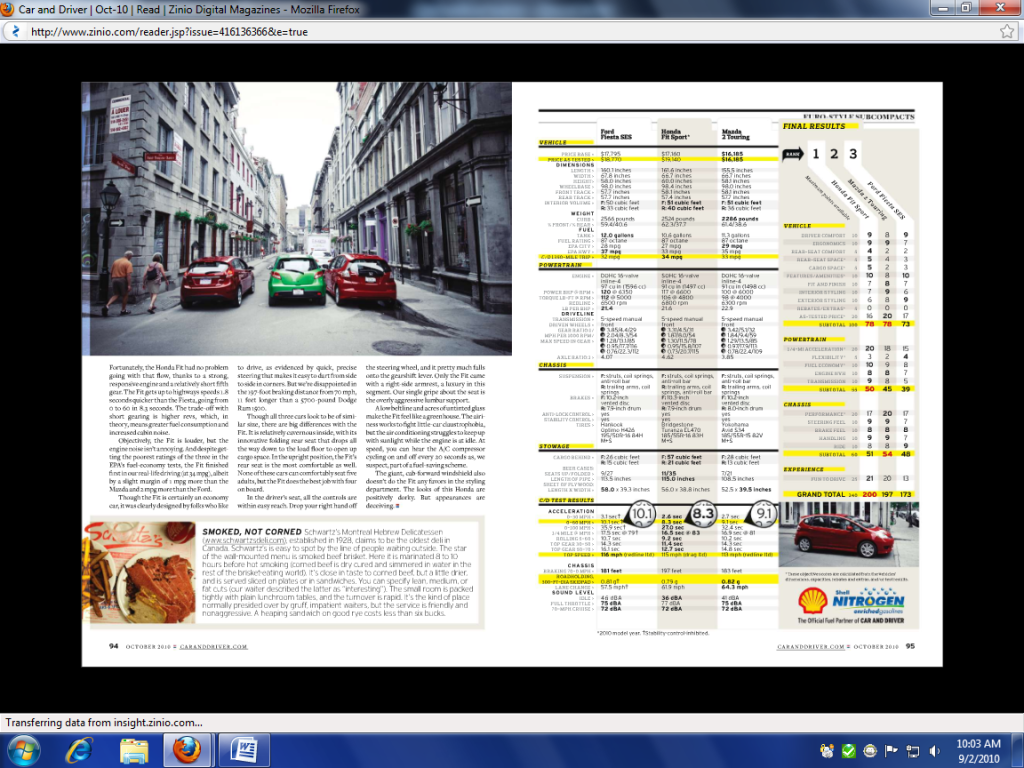Click the "DIMENSIONS" subheading in the specs table

575,165
